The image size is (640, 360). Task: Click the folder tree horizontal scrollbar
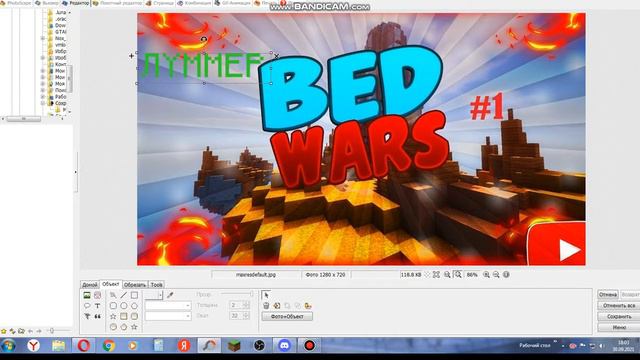click(23, 119)
